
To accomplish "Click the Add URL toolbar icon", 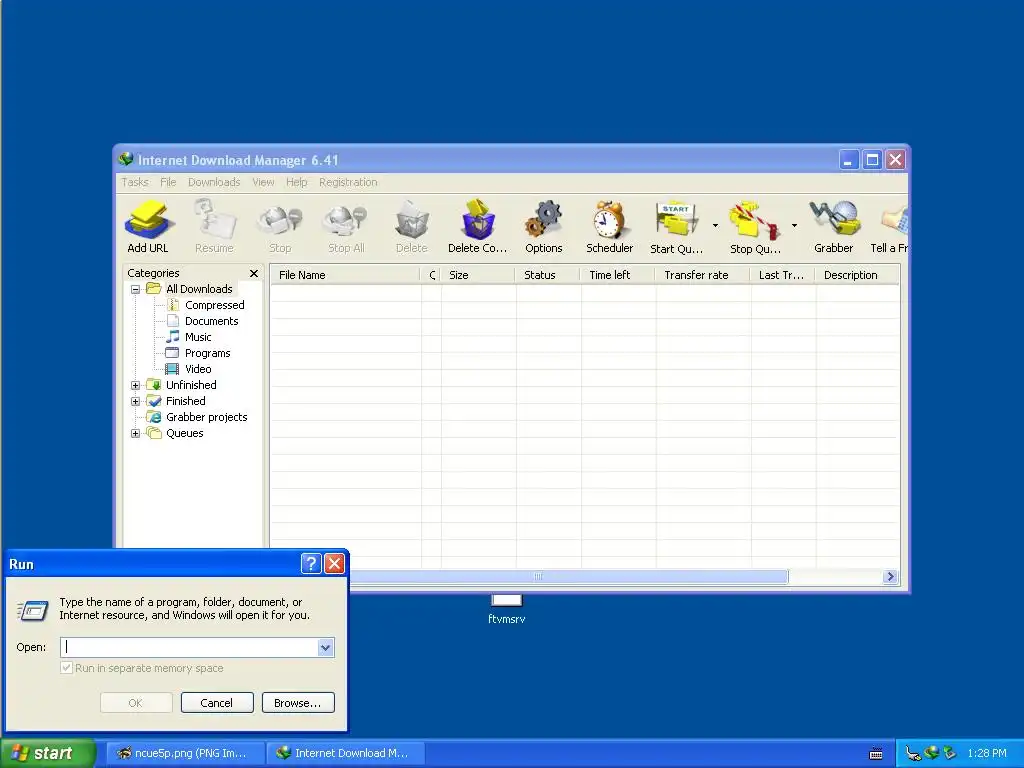I will point(148,227).
